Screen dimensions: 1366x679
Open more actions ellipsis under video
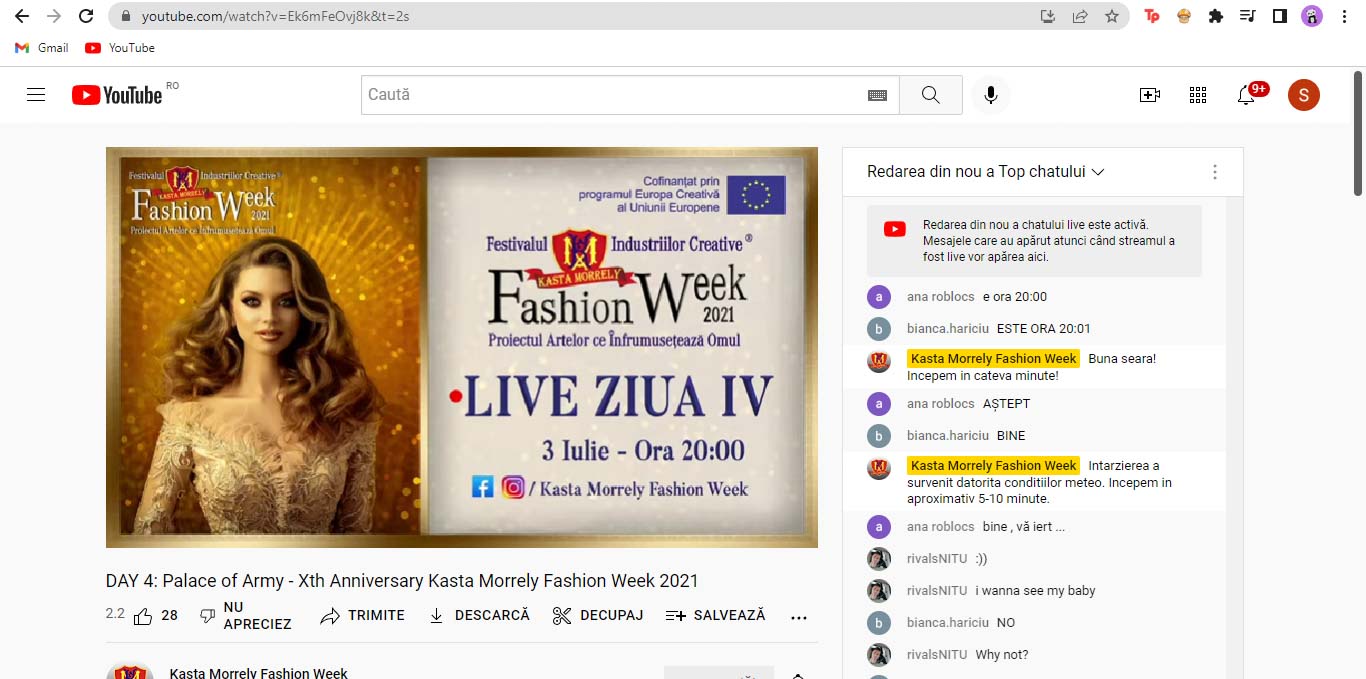pyautogui.click(x=798, y=617)
